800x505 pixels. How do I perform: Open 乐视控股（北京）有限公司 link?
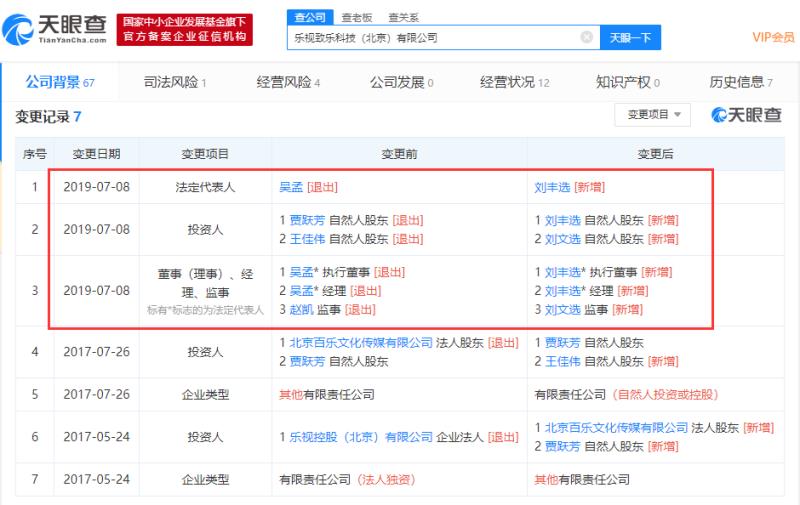pyautogui.click(x=361, y=437)
